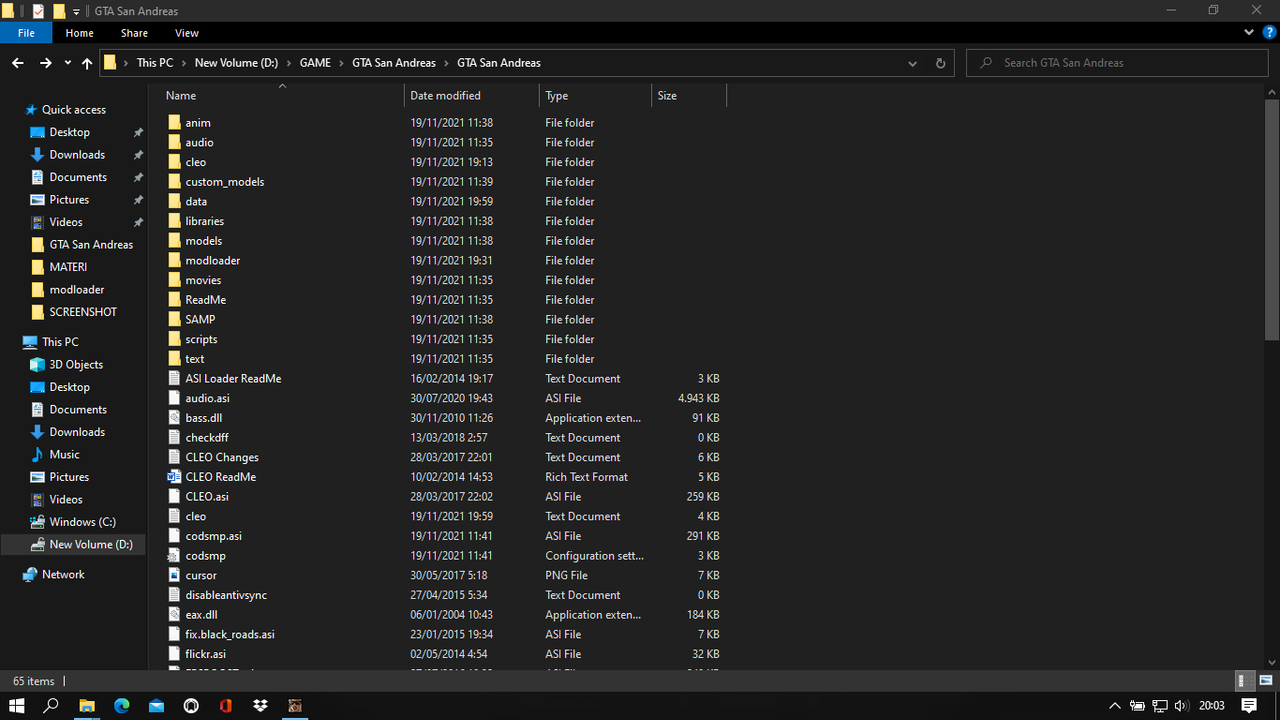1280x720 pixels.
Task: Open the volume control in tray
Action: pos(1182,706)
